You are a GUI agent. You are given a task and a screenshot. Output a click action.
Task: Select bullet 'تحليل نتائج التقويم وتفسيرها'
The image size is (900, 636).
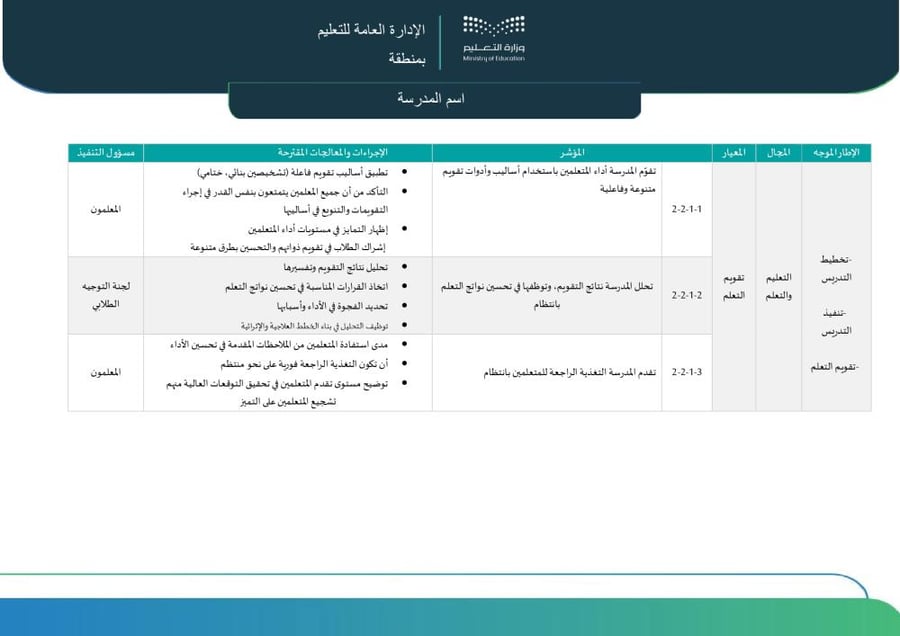tap(336, 267)
